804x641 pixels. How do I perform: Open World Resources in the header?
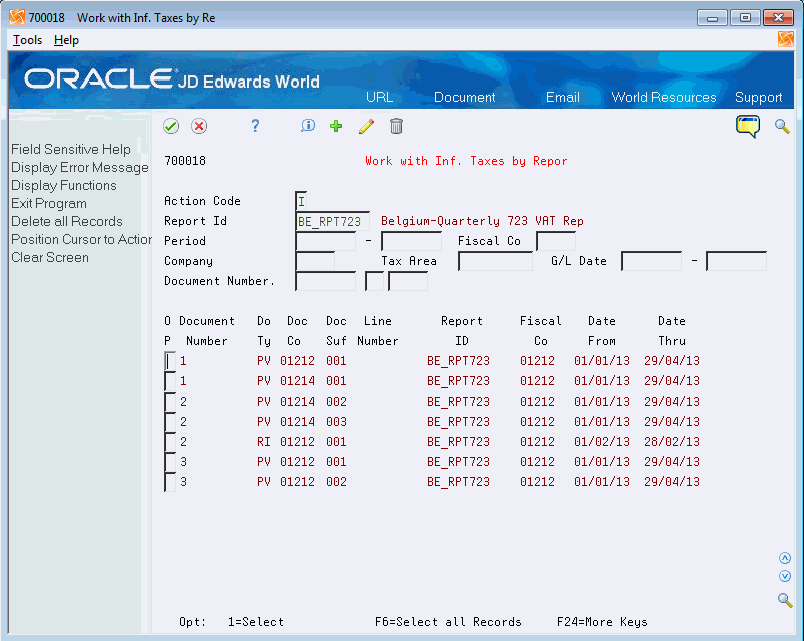coord(664,97)
